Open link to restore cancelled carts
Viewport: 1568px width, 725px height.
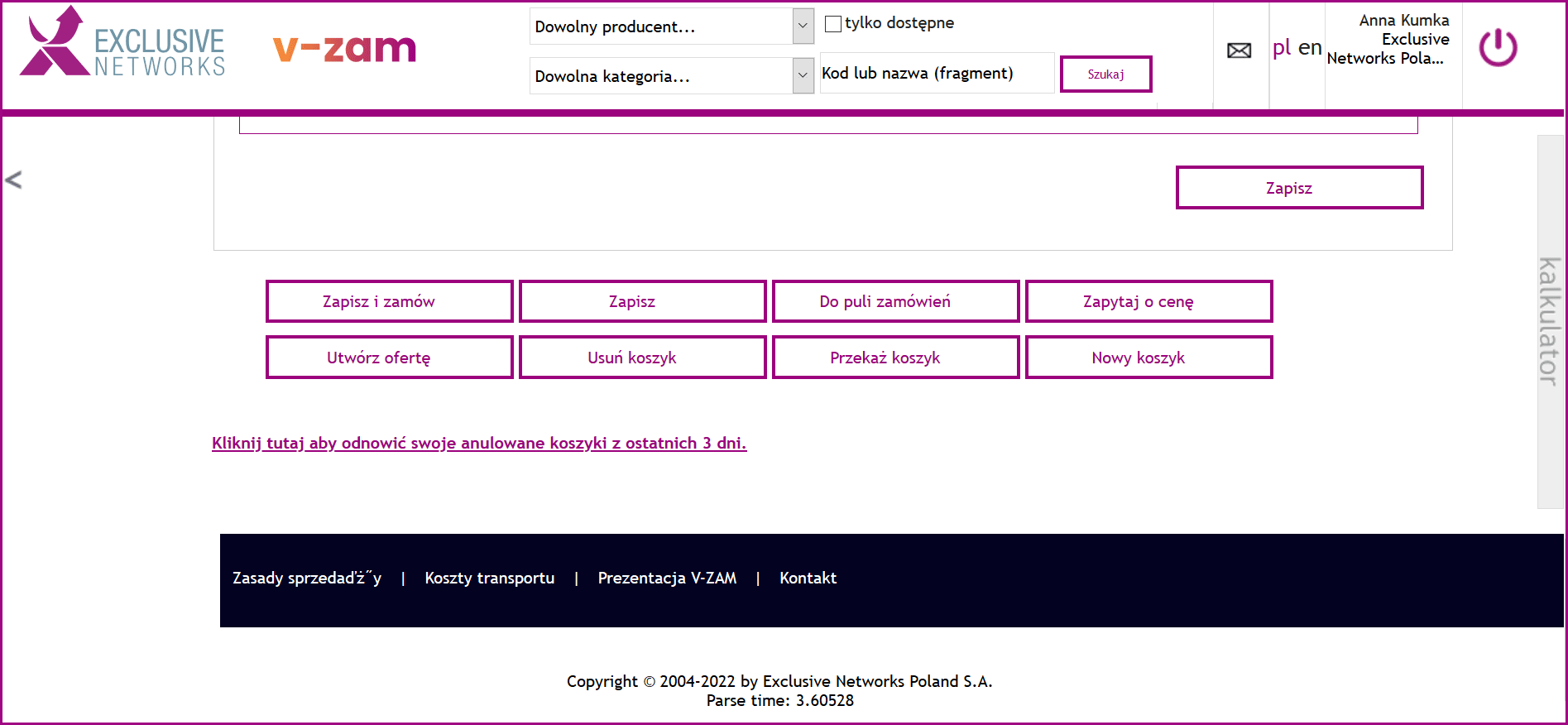[x=478, y=443]
